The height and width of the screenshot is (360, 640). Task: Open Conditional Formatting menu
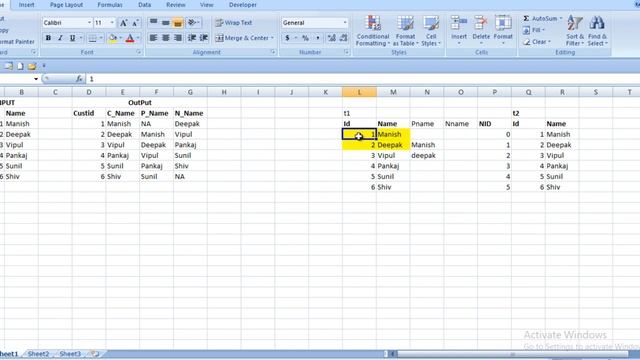(x=373, y=31)
